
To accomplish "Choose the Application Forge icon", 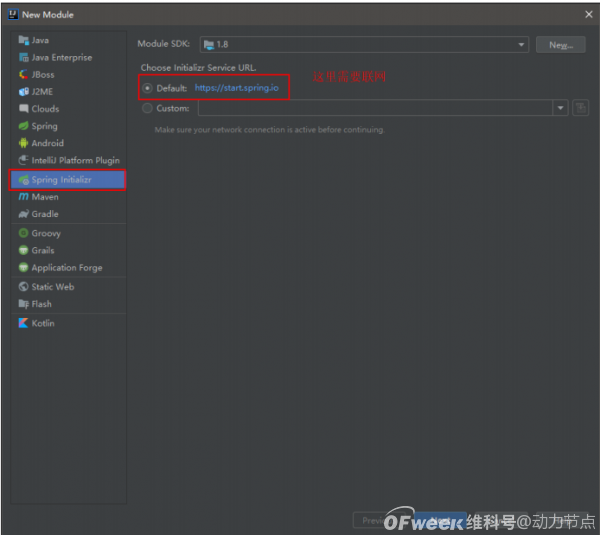I will tap(24, 267).
